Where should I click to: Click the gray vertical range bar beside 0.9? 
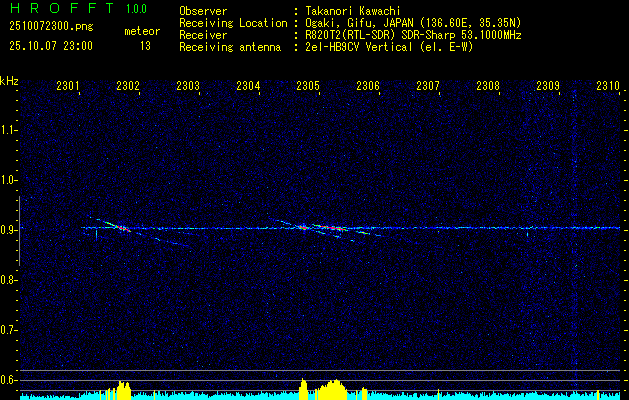tap(19, 231)
